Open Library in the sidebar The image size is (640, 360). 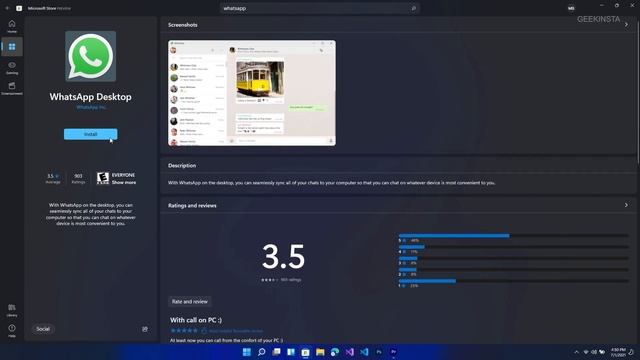point(12,310)
